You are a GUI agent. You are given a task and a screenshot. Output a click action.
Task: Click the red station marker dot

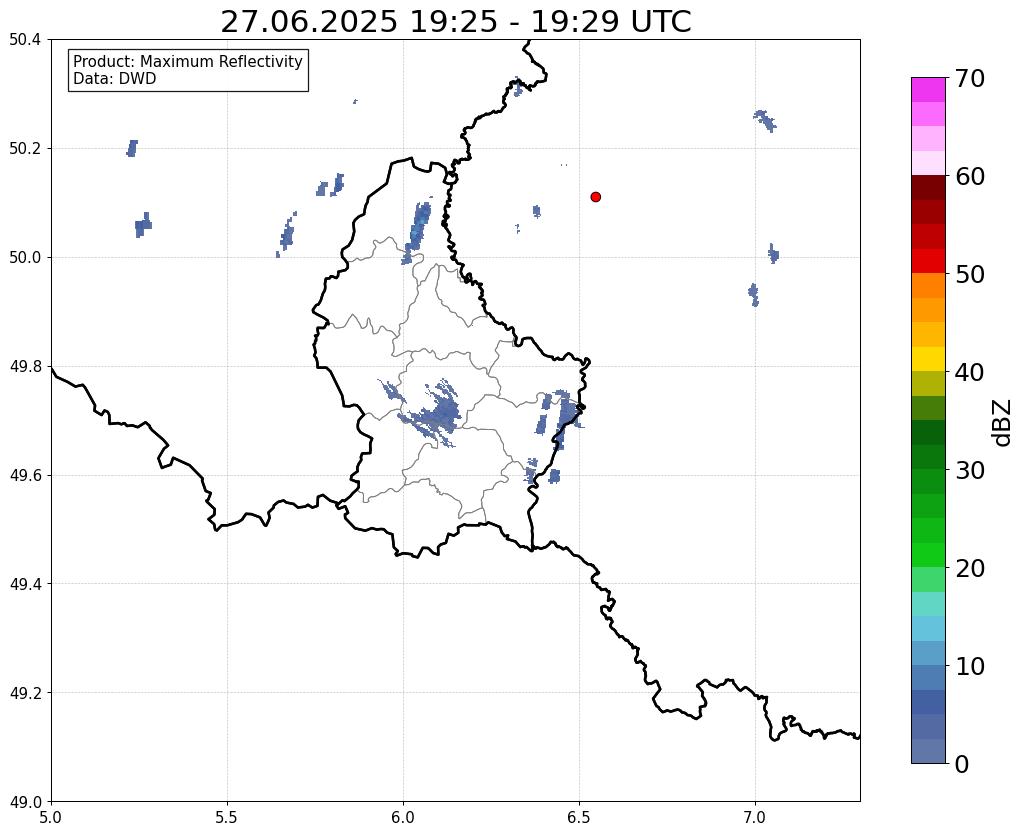pos(595,197)
